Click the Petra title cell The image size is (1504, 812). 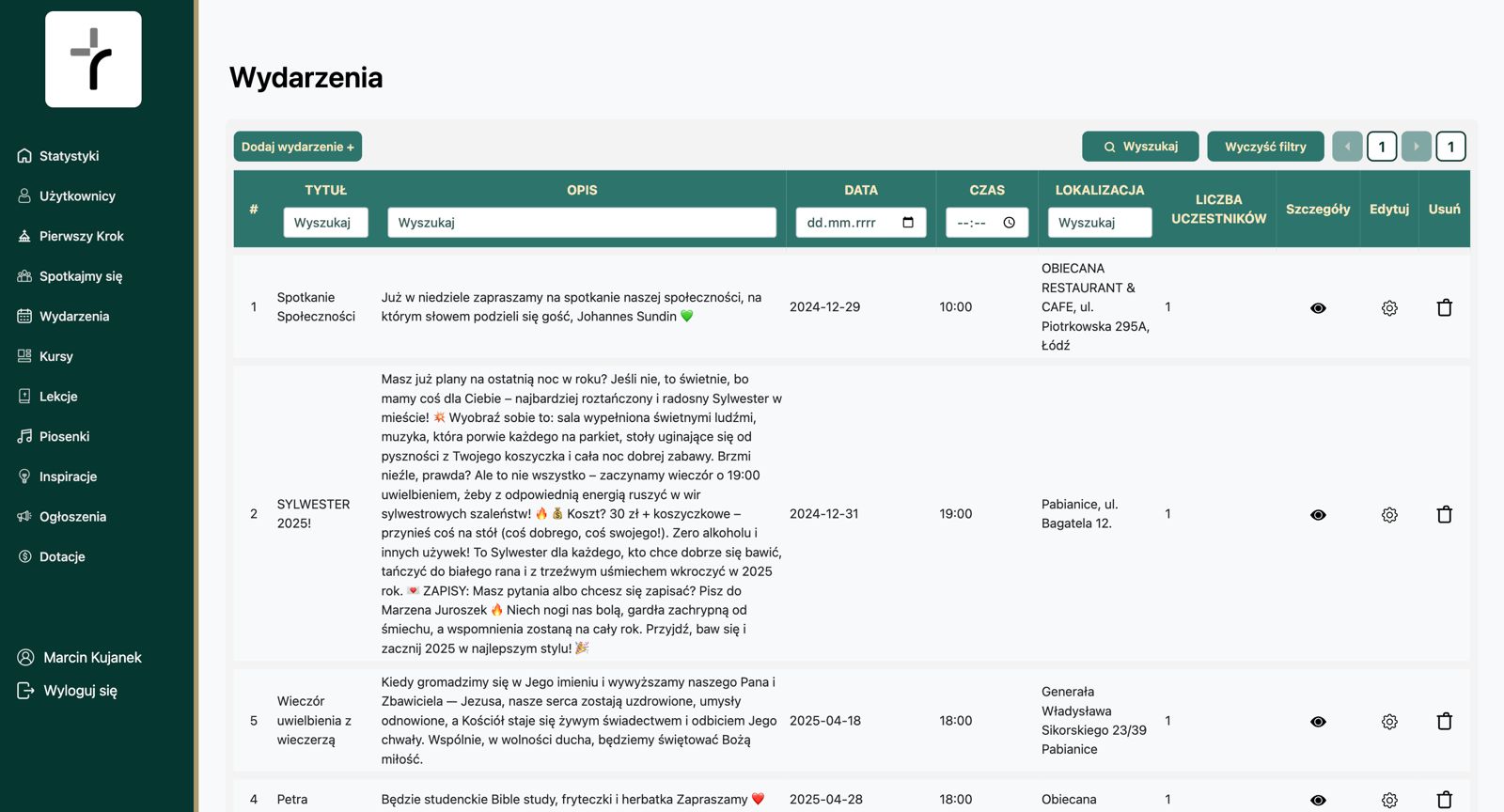(x=291, y=799)
